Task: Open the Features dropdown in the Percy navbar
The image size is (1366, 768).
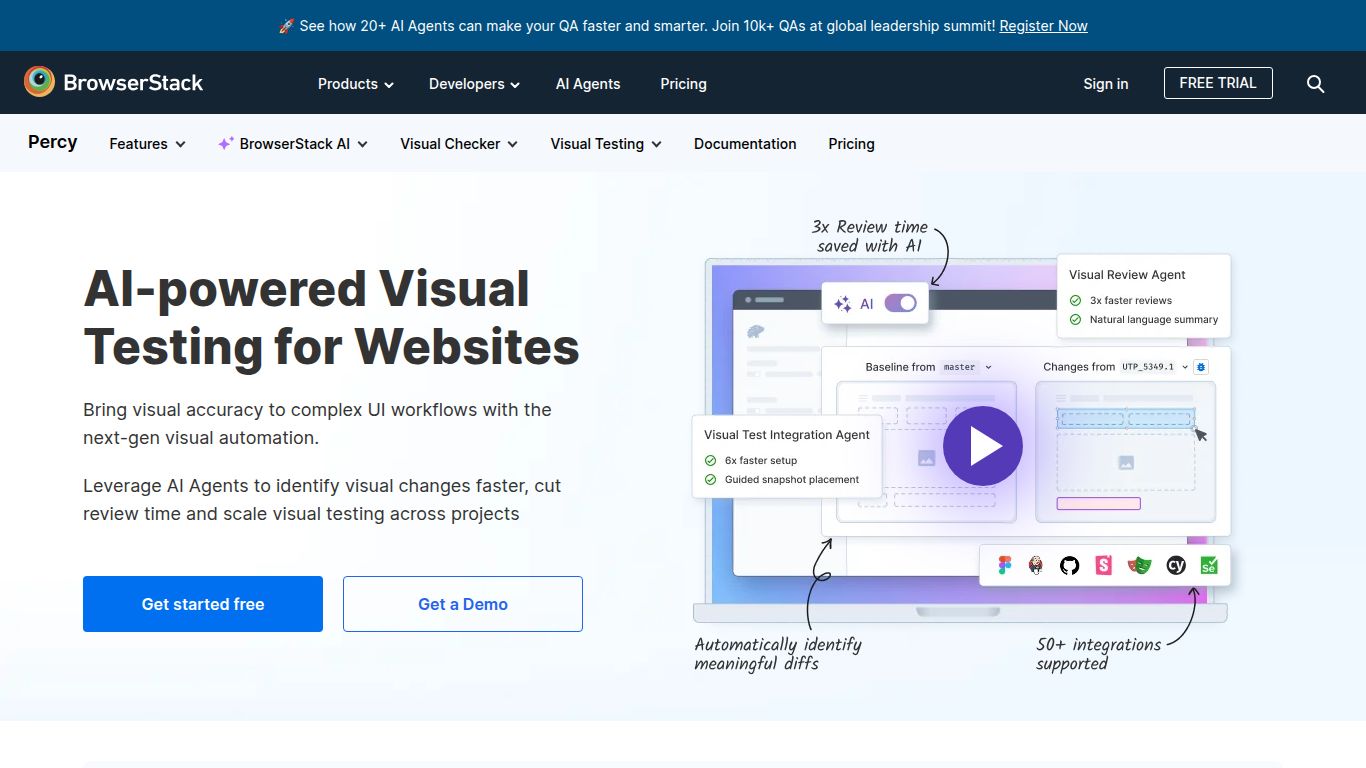Action: point(146,143)
